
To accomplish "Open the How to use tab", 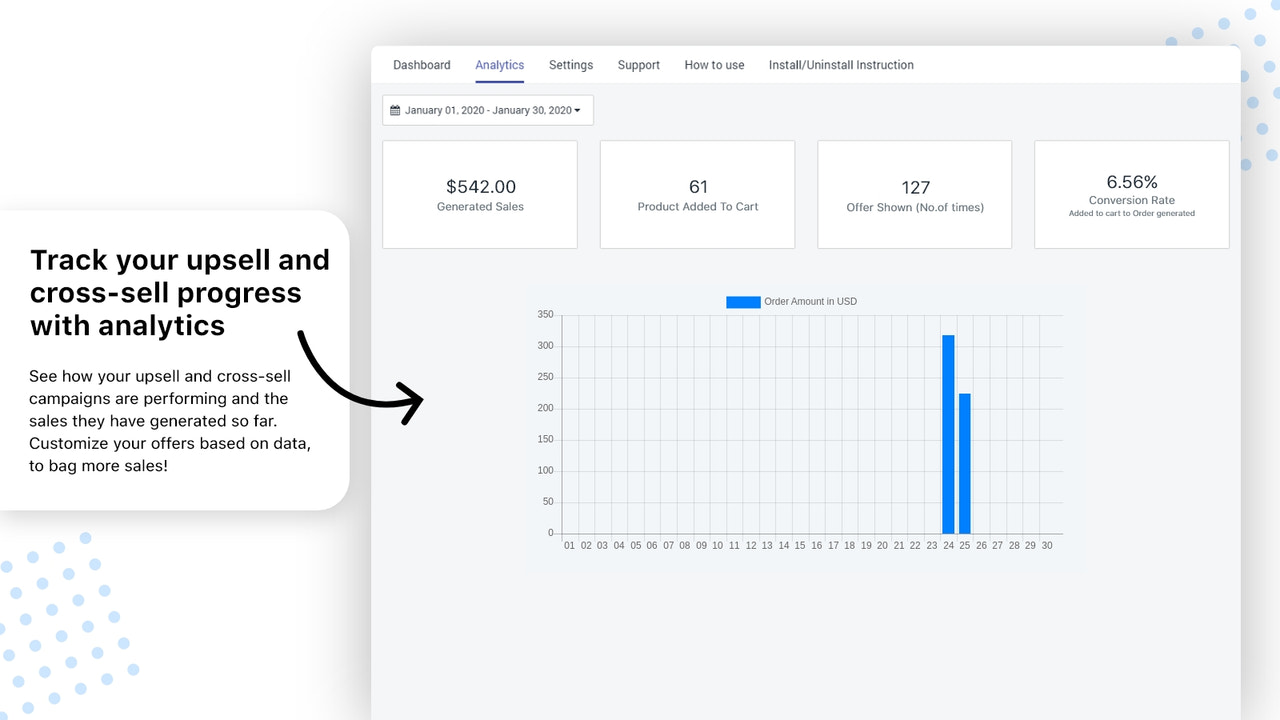I will (x=714, y=64).
